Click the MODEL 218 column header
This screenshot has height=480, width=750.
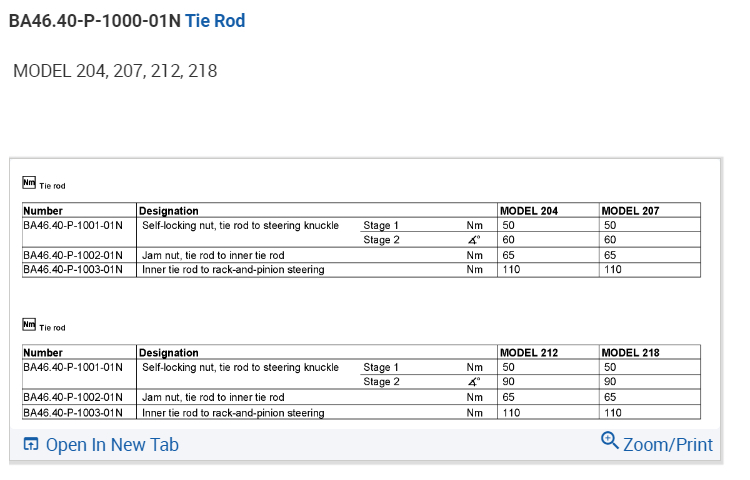click(x=631, y=353)
